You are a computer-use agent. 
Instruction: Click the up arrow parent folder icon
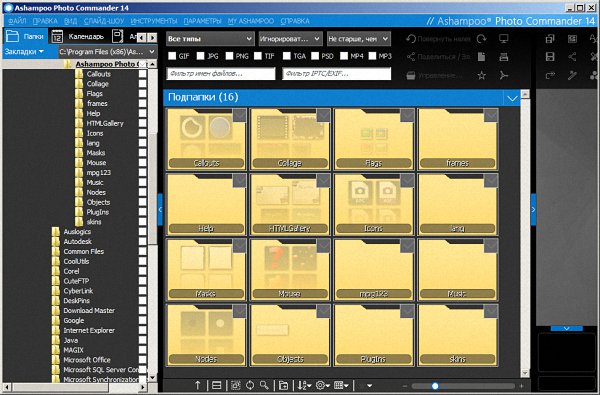(197, 385)
